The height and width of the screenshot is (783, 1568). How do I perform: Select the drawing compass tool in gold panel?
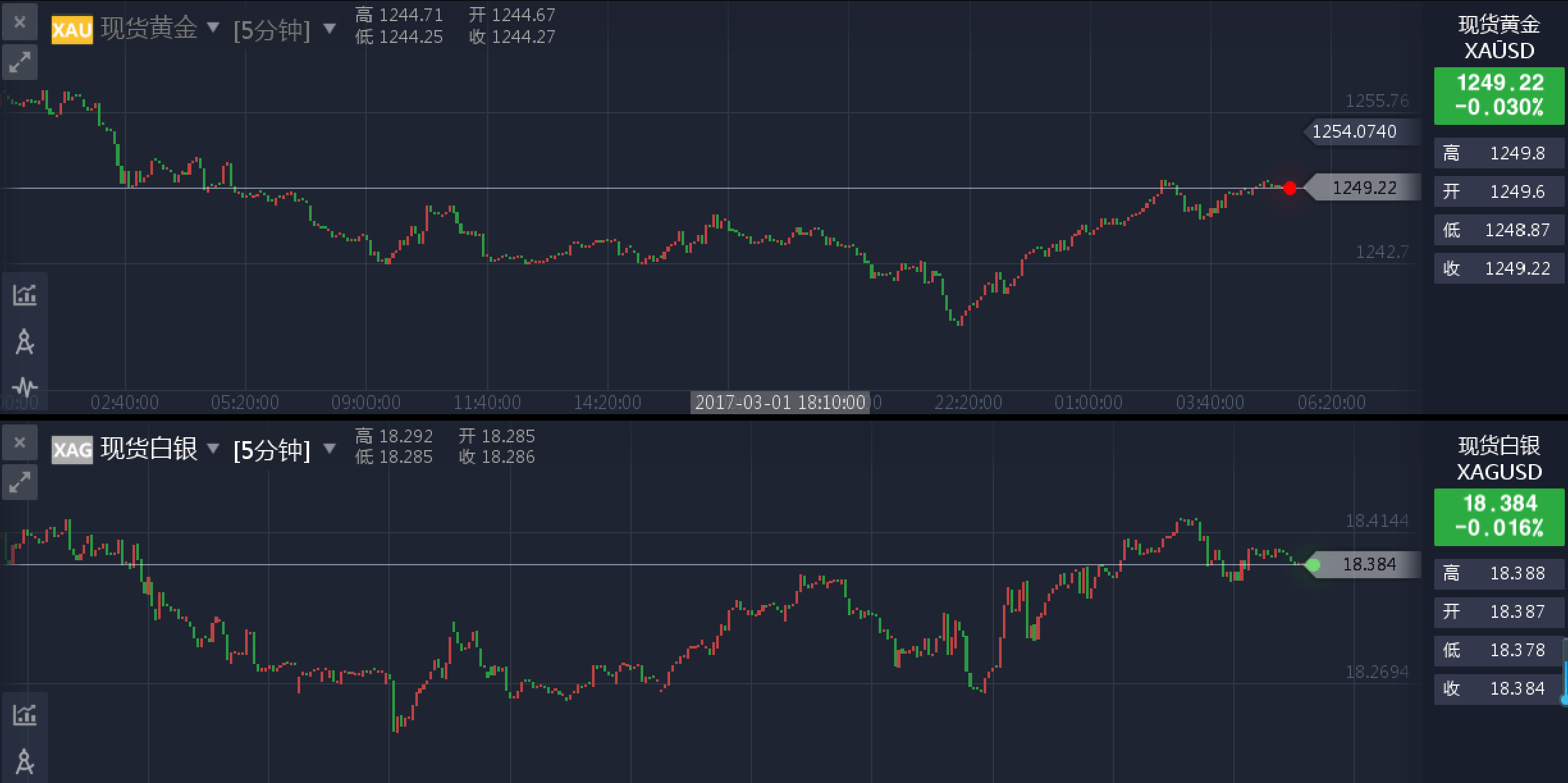[25, 342]
